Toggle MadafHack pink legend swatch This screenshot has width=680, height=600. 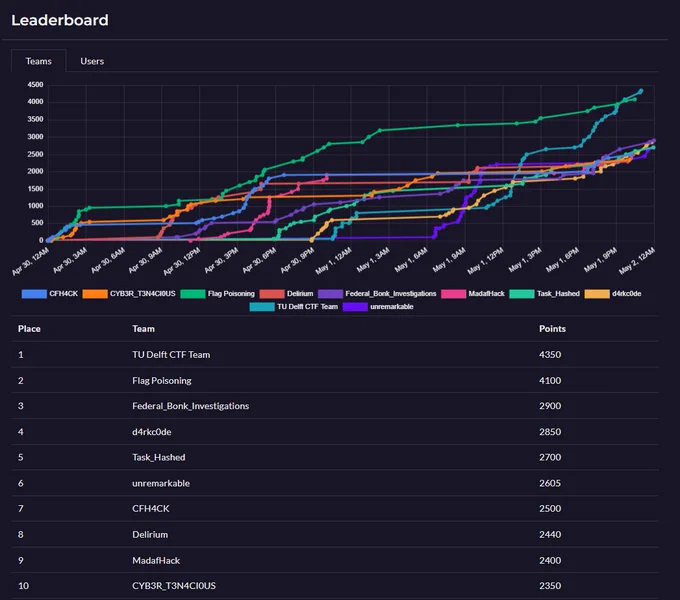tap(454, 294)
